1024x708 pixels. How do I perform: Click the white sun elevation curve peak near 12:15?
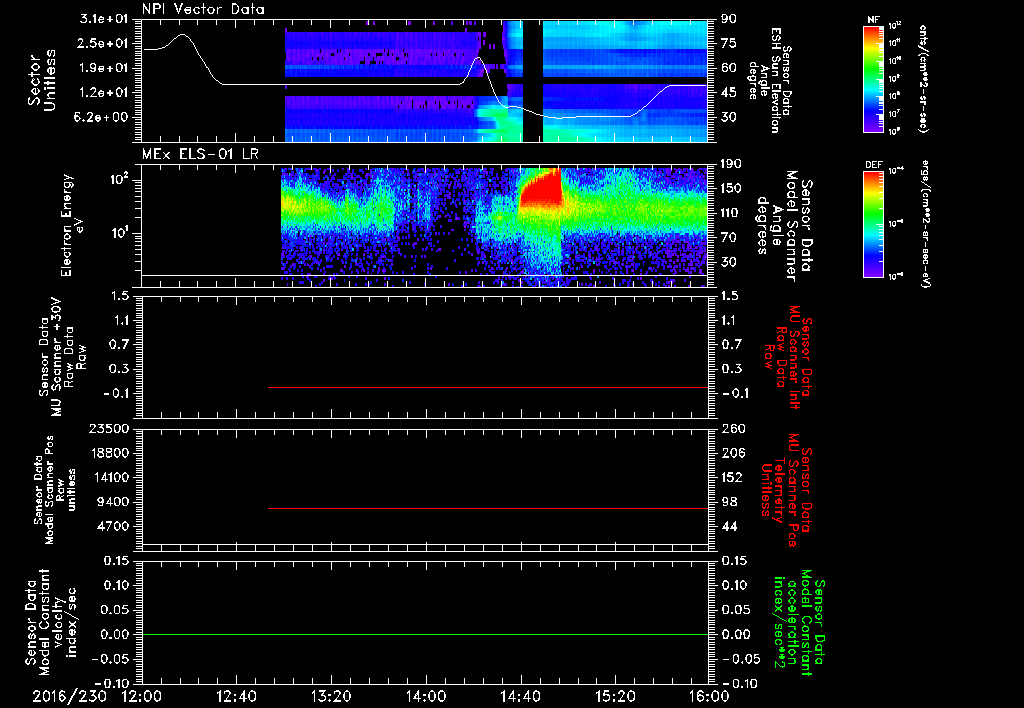[182, 35]
